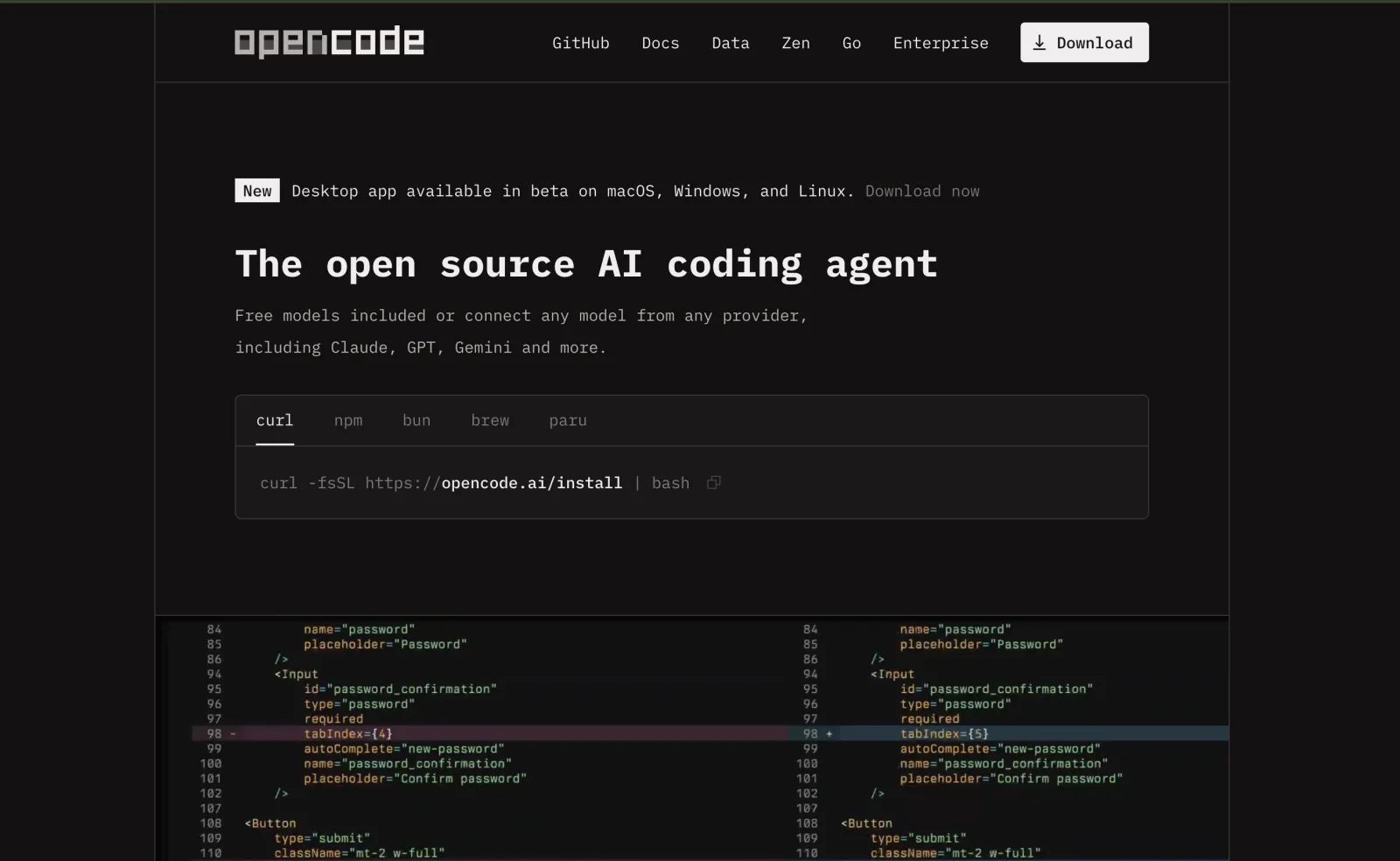Click 'Free models included' description text
This screenshot has height=861, width=1400.
pyautogui.click(x=521, y=332)
